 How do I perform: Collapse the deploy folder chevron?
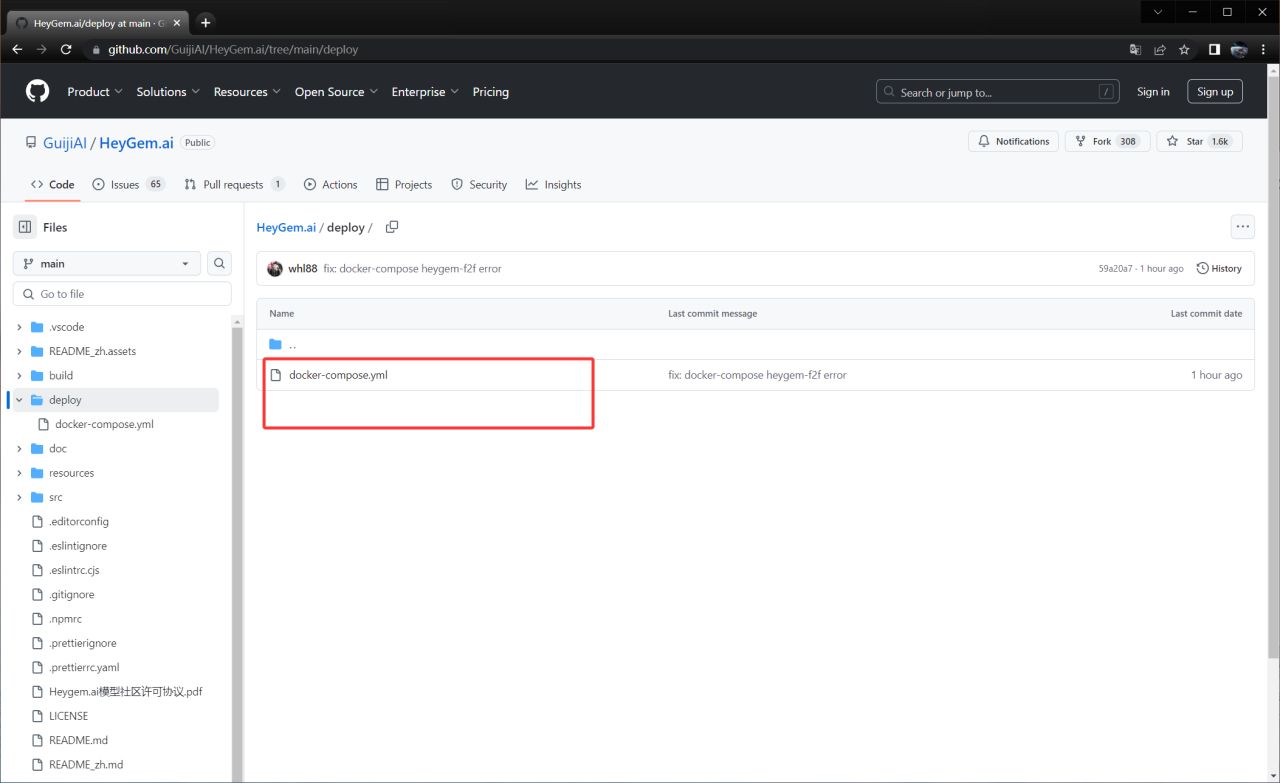[x=19, y=400]
